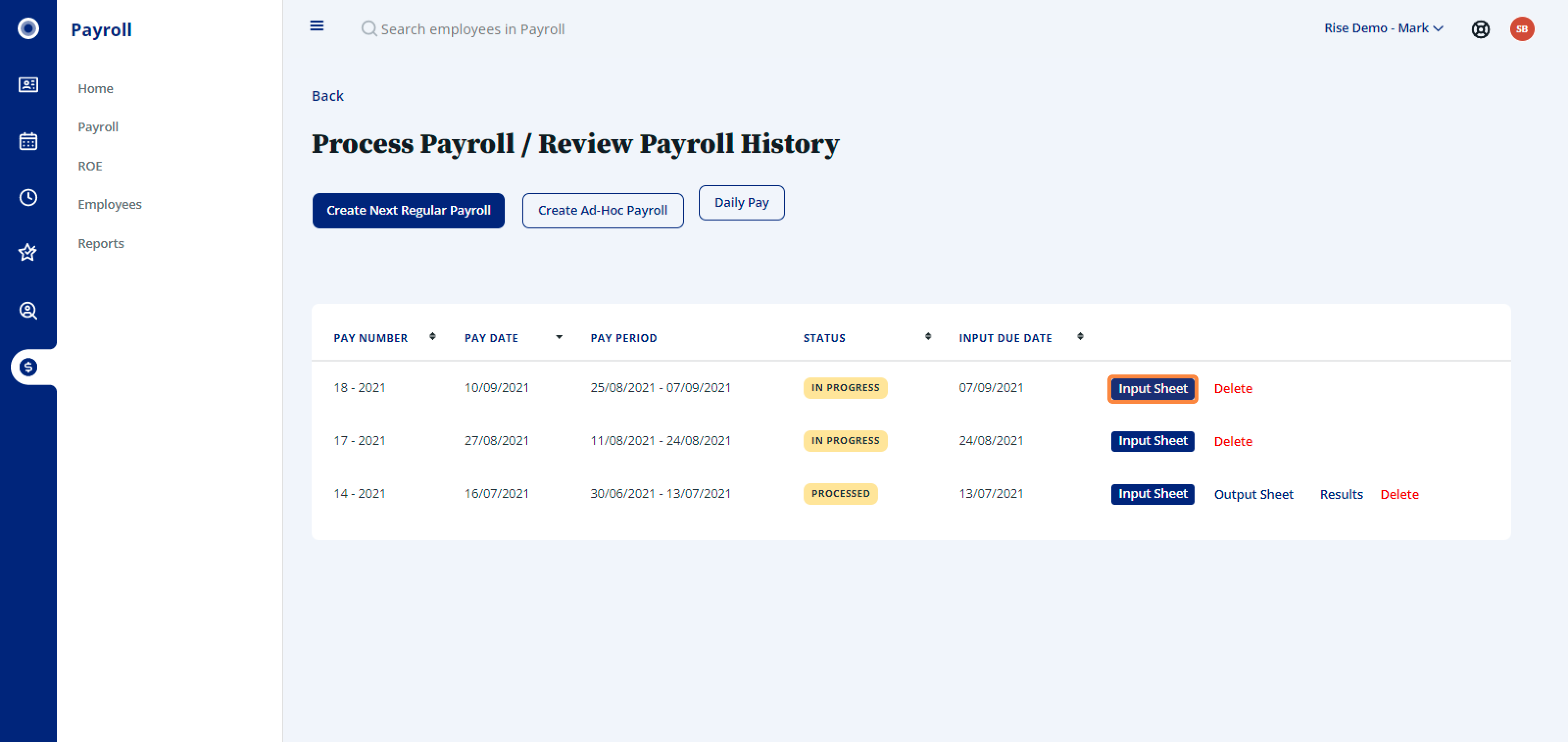The width and height of the screenshot is (1568, 742).
Task: Click the search magnifier icon
Action: 368,28
